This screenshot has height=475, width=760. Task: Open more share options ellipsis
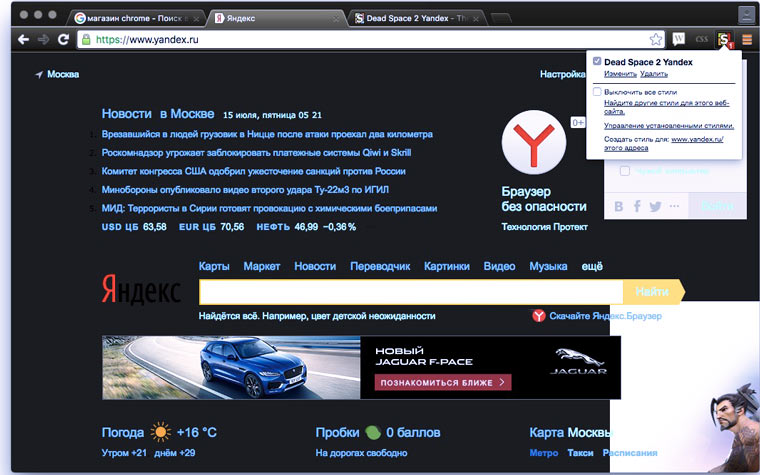click(x=674, y=206)
